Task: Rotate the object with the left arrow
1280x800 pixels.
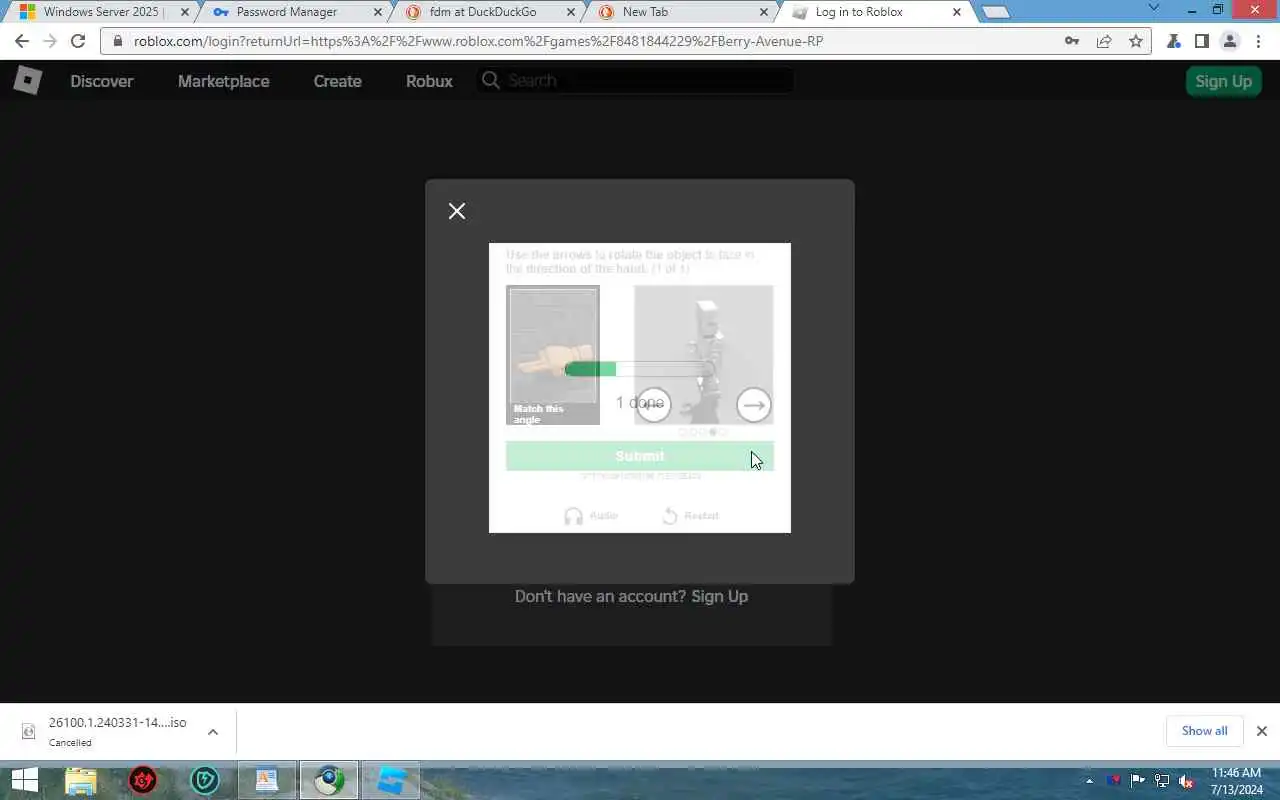Action: (x=653, y=405)
